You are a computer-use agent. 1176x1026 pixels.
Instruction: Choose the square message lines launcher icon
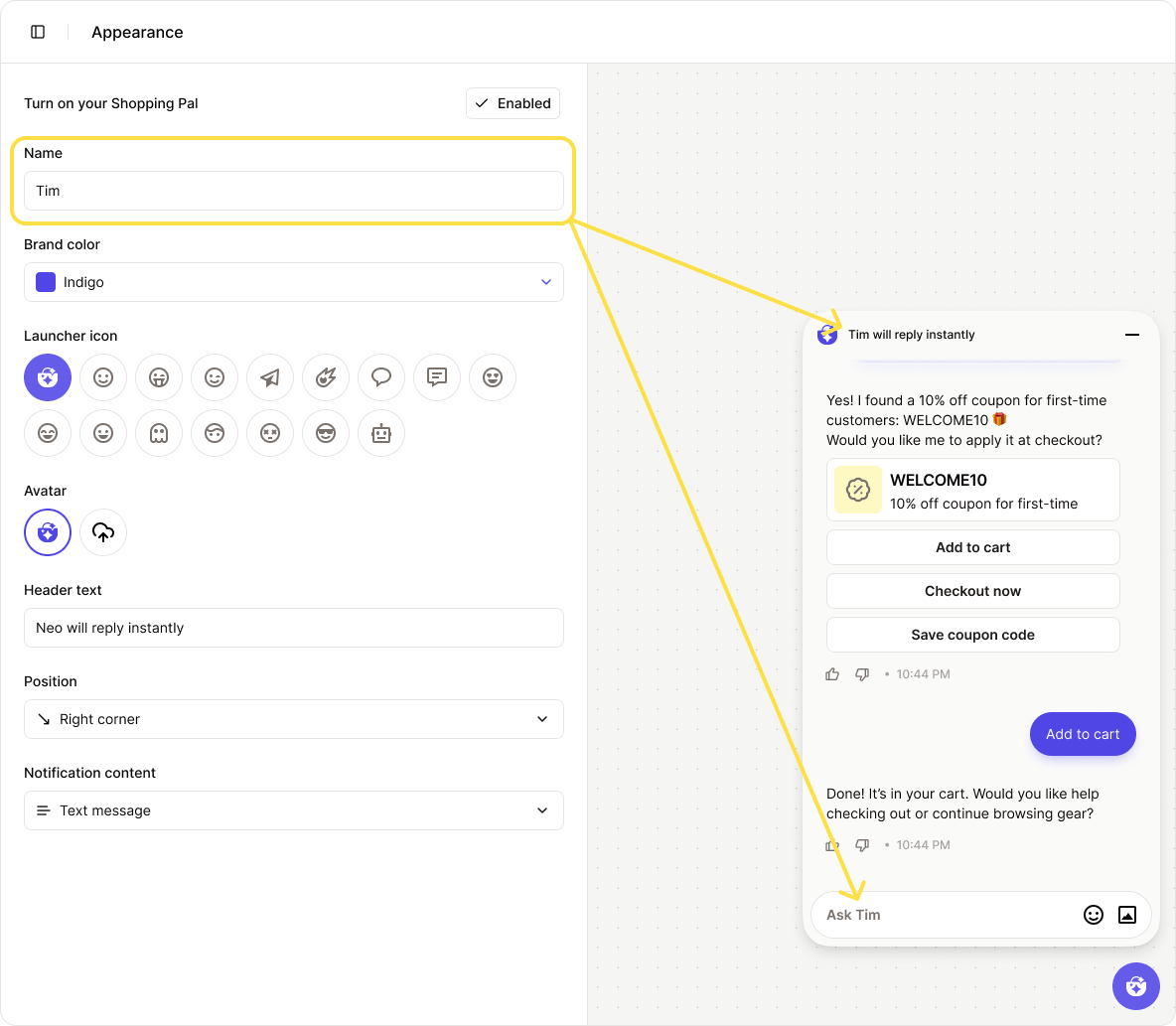[436, 377]
